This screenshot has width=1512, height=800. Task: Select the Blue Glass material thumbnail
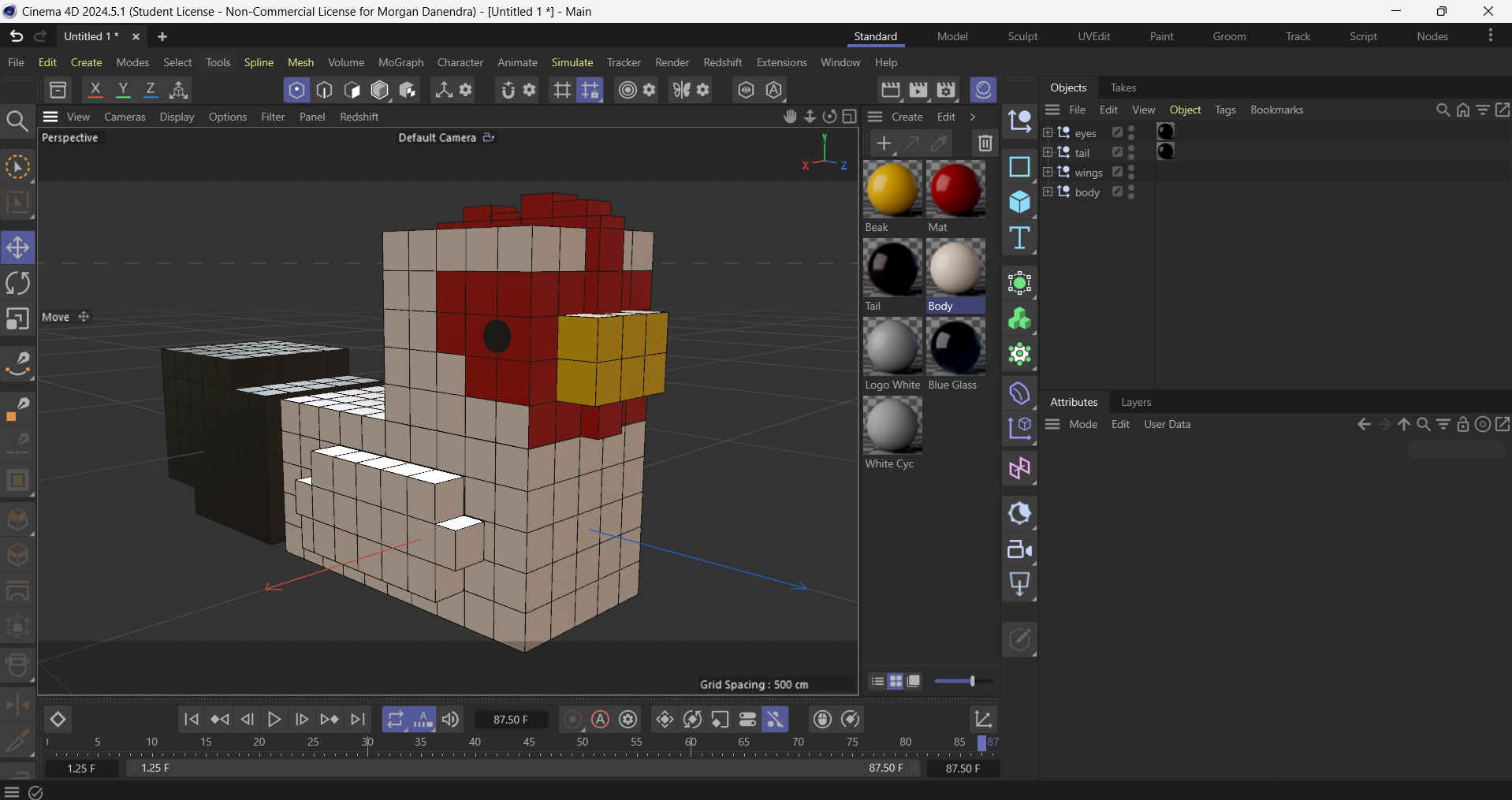(955, 347)
